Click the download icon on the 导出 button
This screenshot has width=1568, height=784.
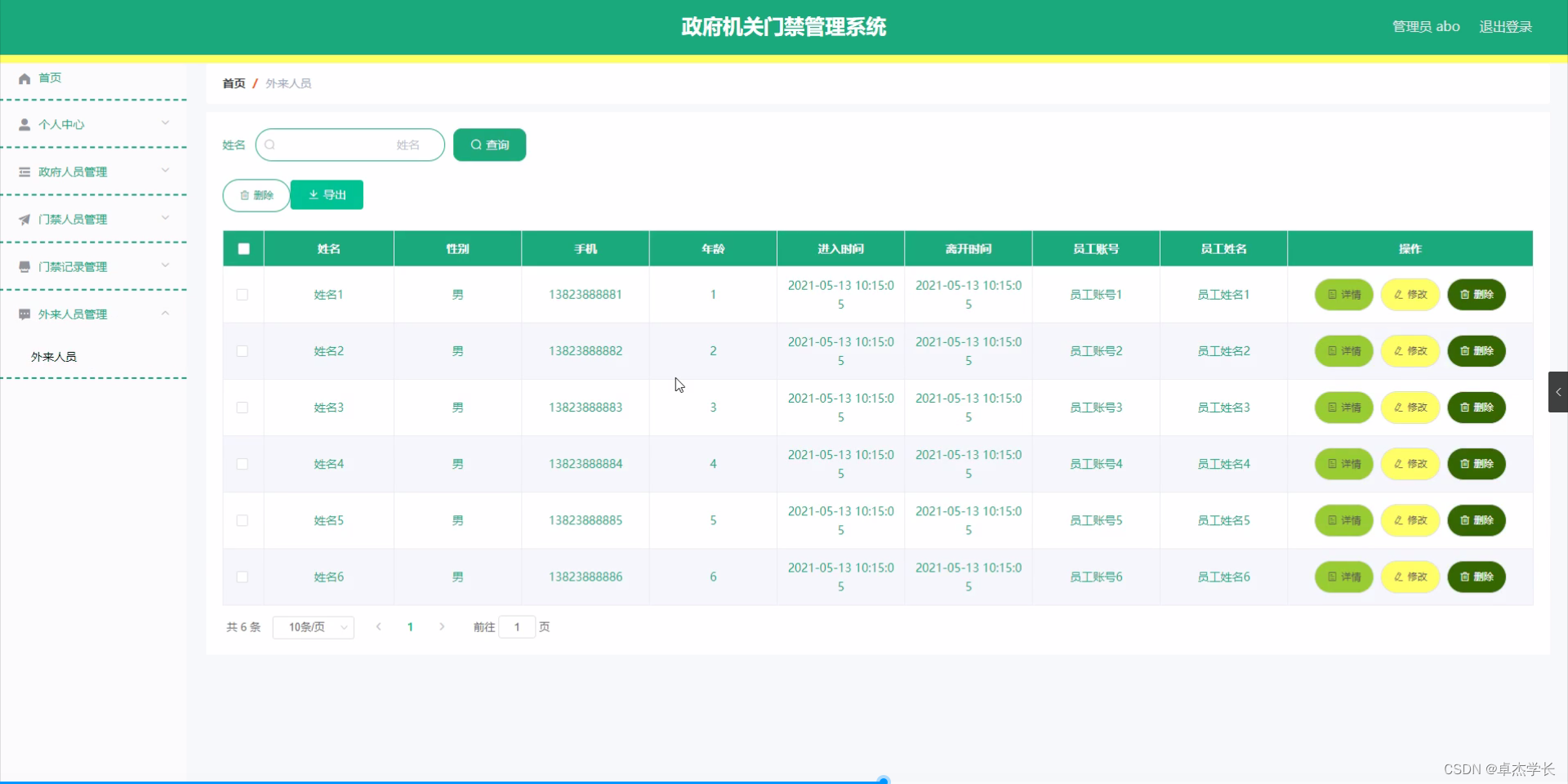click(314, 195)
